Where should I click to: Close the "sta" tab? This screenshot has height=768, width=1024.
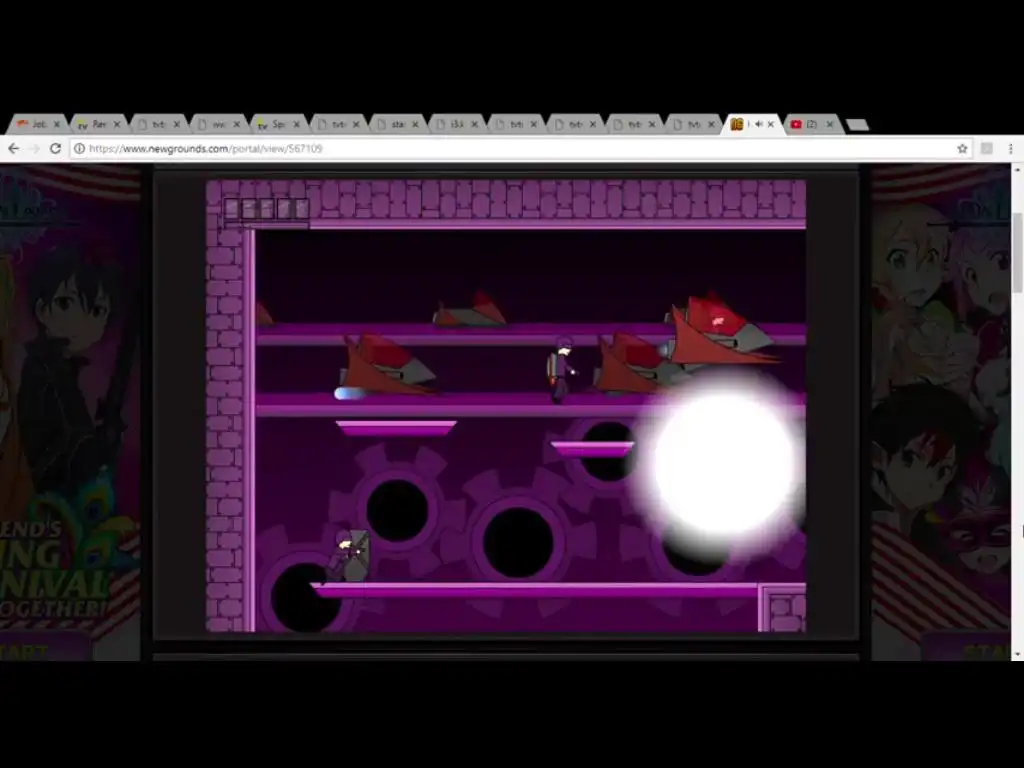[415, 124]
